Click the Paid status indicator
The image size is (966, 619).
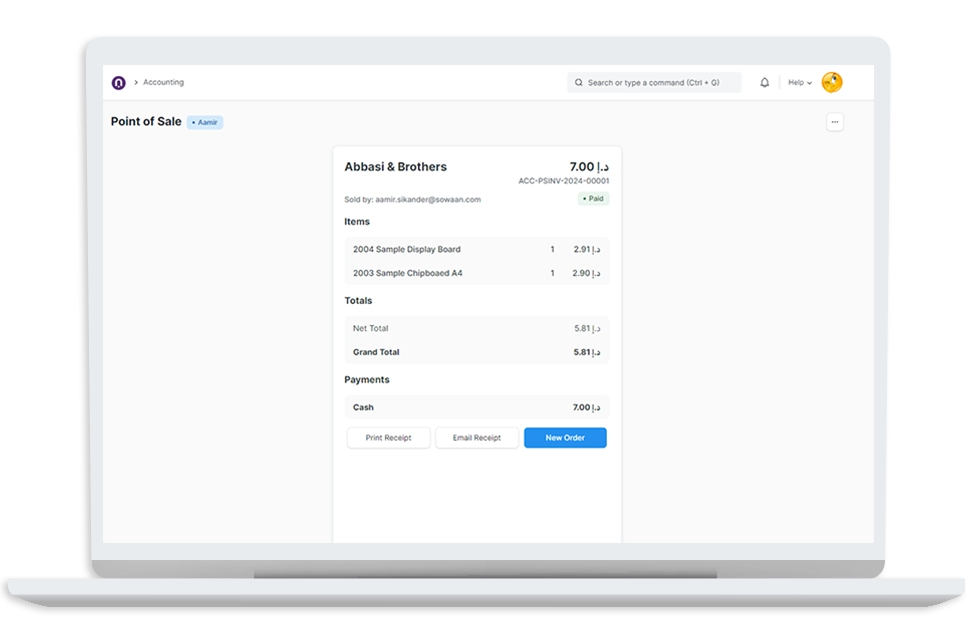pos(593,199)
